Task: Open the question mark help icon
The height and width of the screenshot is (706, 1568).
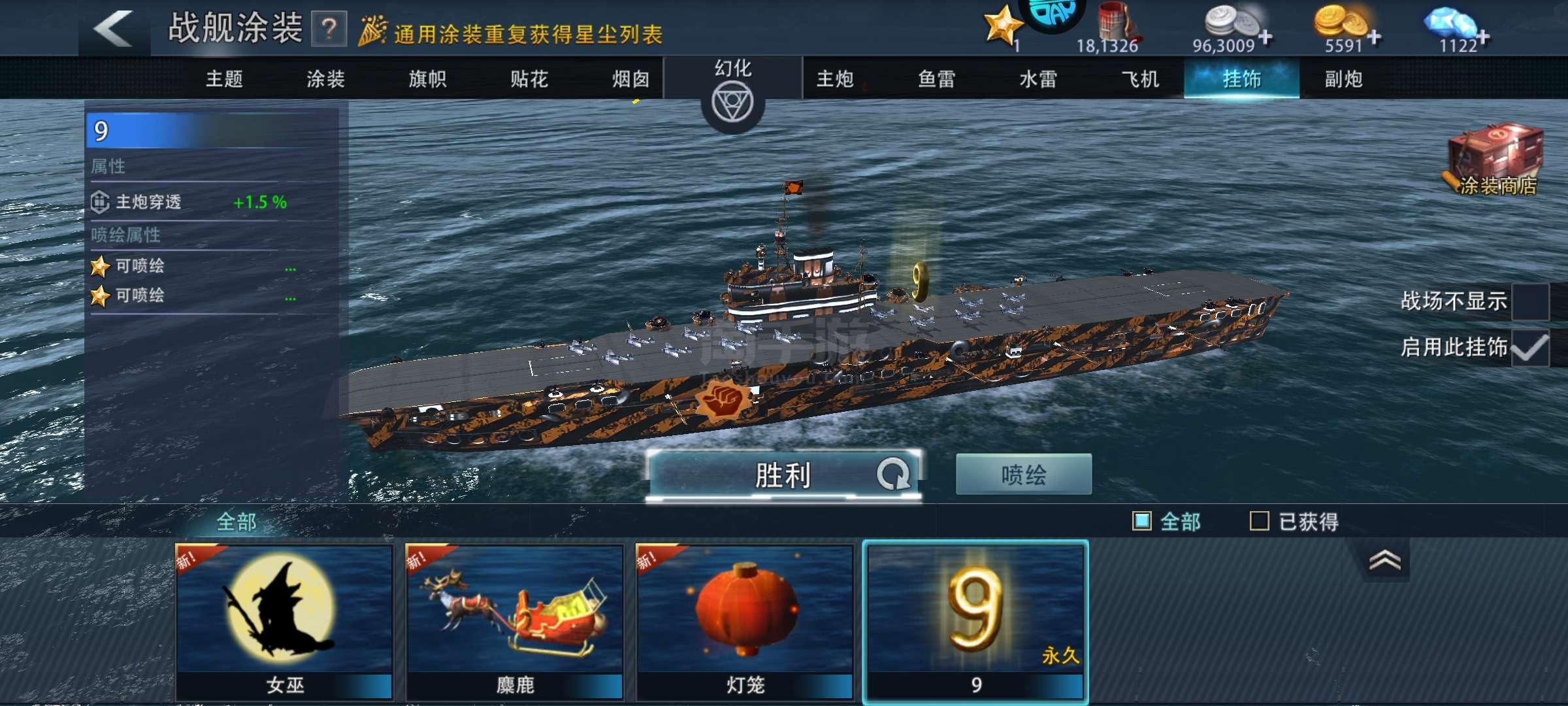Action: tap(329, 29)
